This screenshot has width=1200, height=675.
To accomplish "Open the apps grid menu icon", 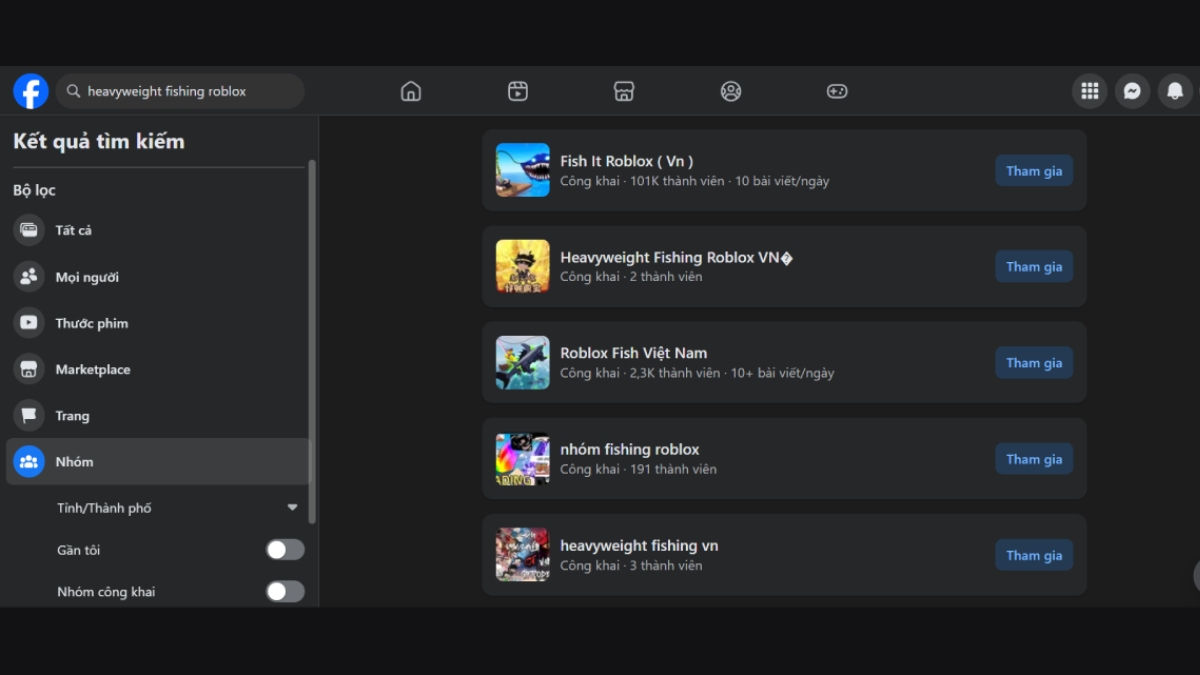I will point(1090,91).
